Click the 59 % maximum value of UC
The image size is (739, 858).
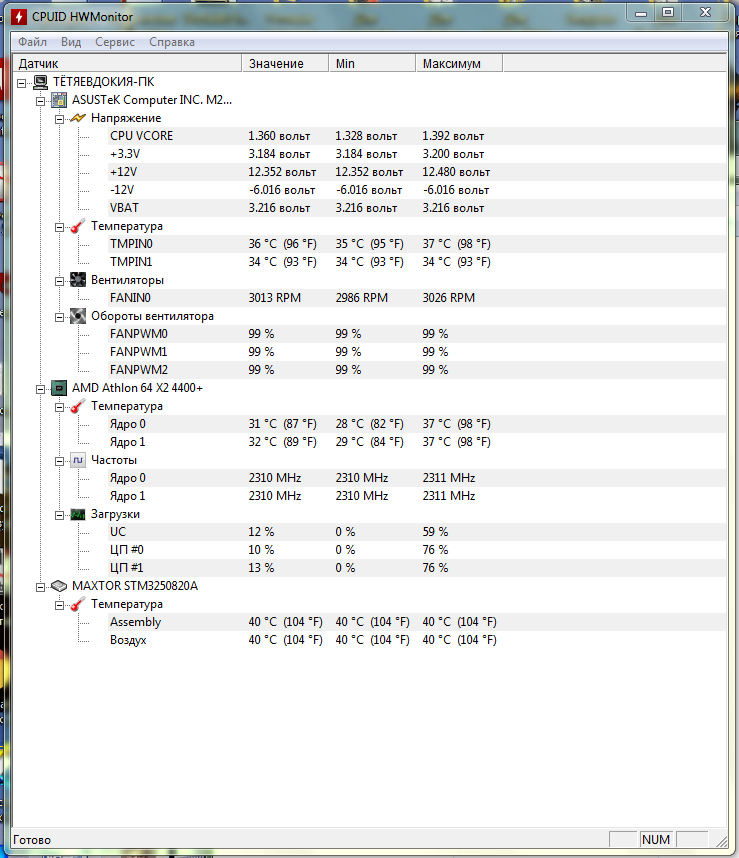pos(435,532)
